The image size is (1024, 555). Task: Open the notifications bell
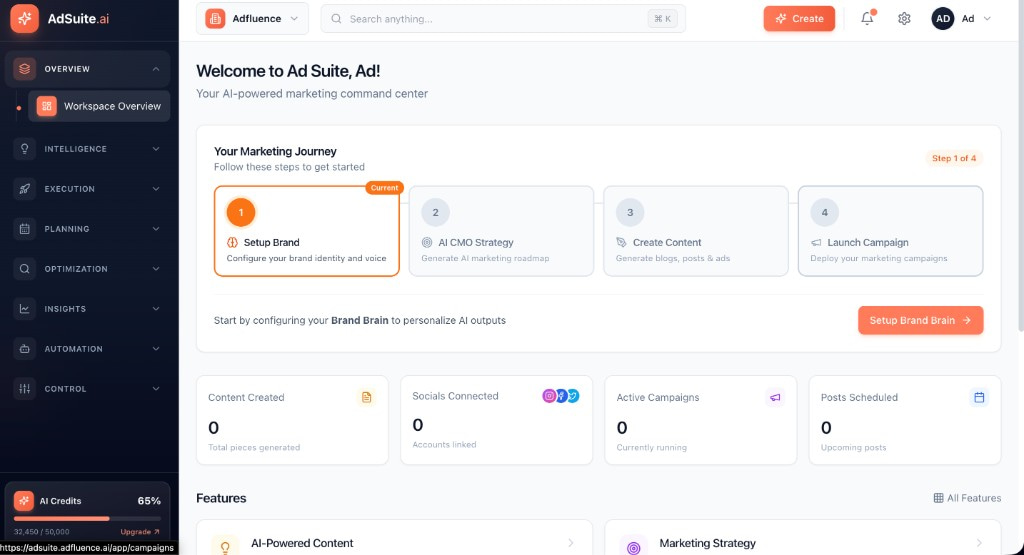click(x=867, y=18)
